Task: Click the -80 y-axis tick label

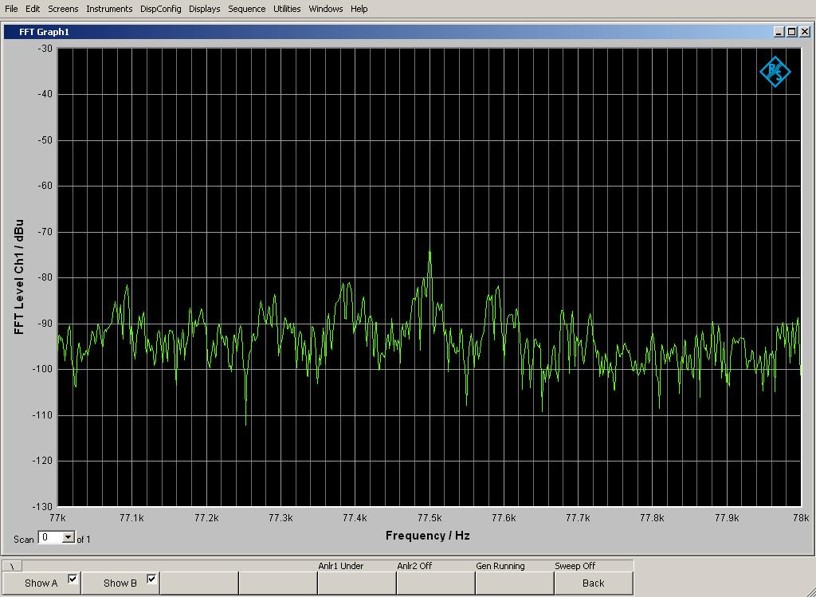Action: click(45, 277)
